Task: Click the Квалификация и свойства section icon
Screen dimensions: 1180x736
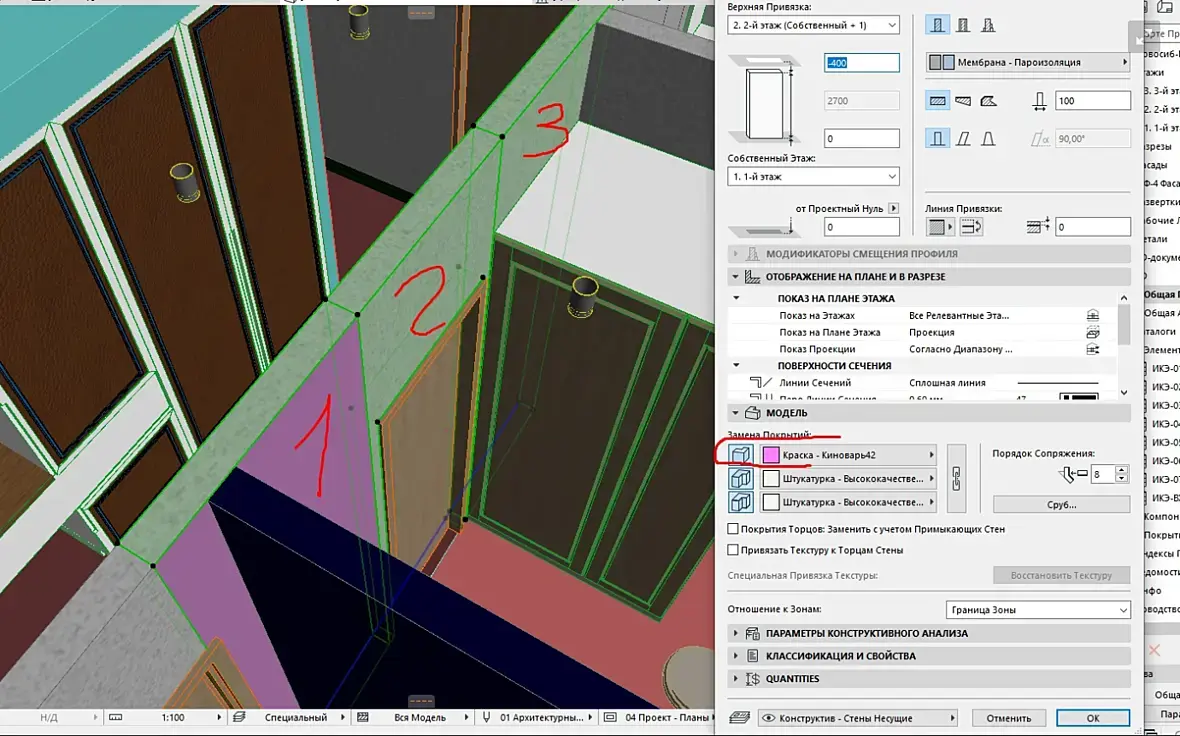Action: (753, 655)
